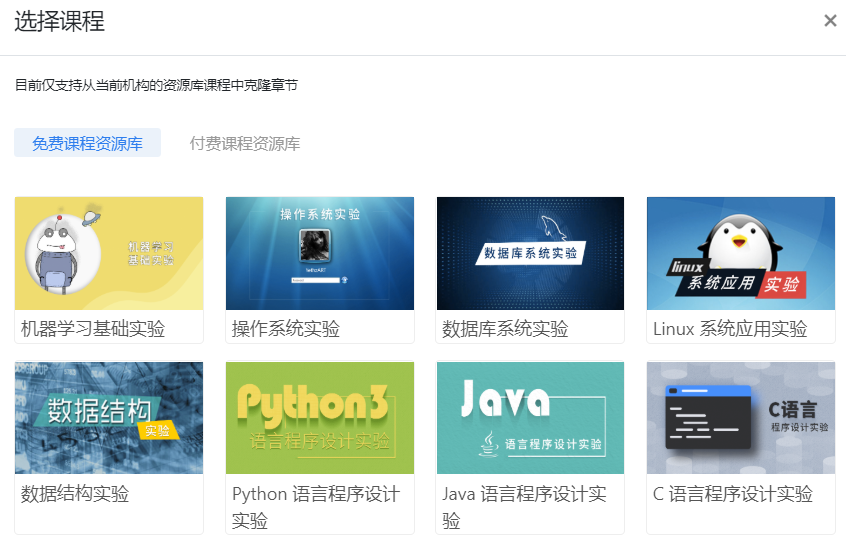Open the 机器学习基础实验 course title
This screenshot has width=846, height=553.
point(93,328)
